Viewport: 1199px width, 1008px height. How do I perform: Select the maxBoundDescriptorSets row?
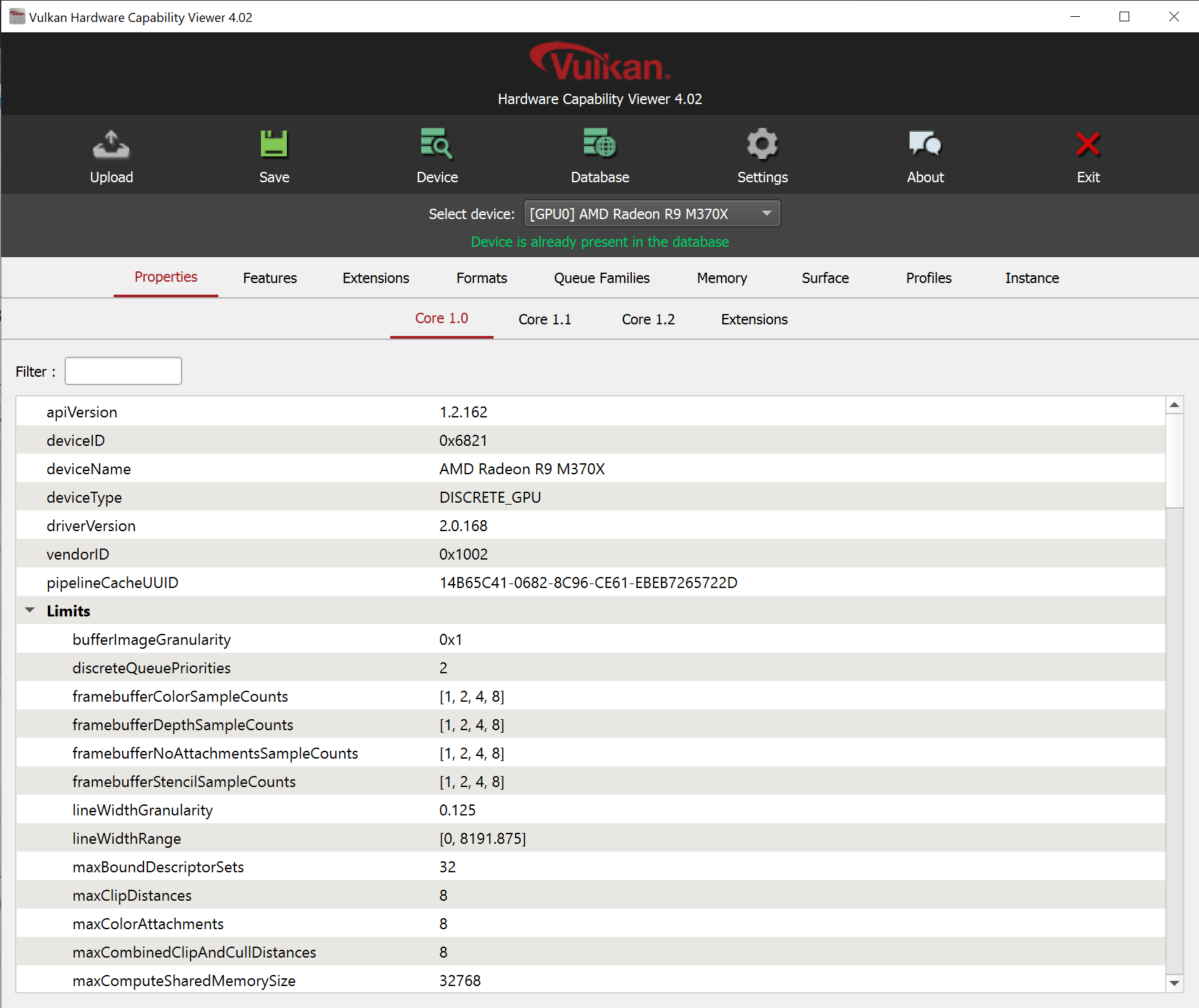[590, 866]
